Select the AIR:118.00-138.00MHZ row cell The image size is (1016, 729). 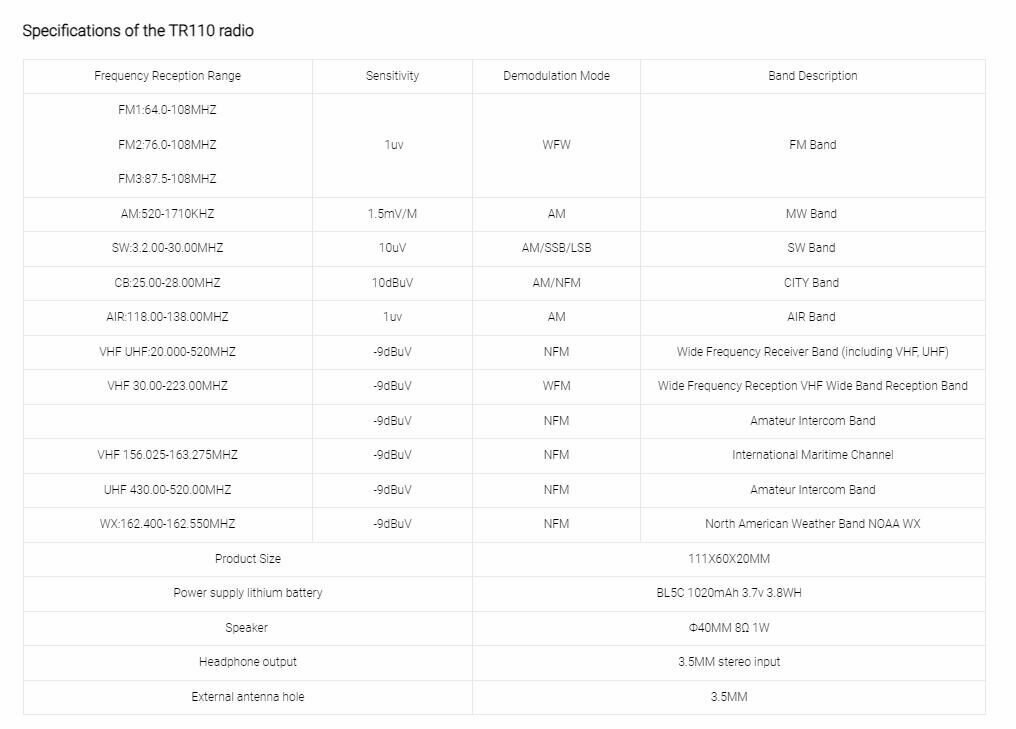[167, 317]
